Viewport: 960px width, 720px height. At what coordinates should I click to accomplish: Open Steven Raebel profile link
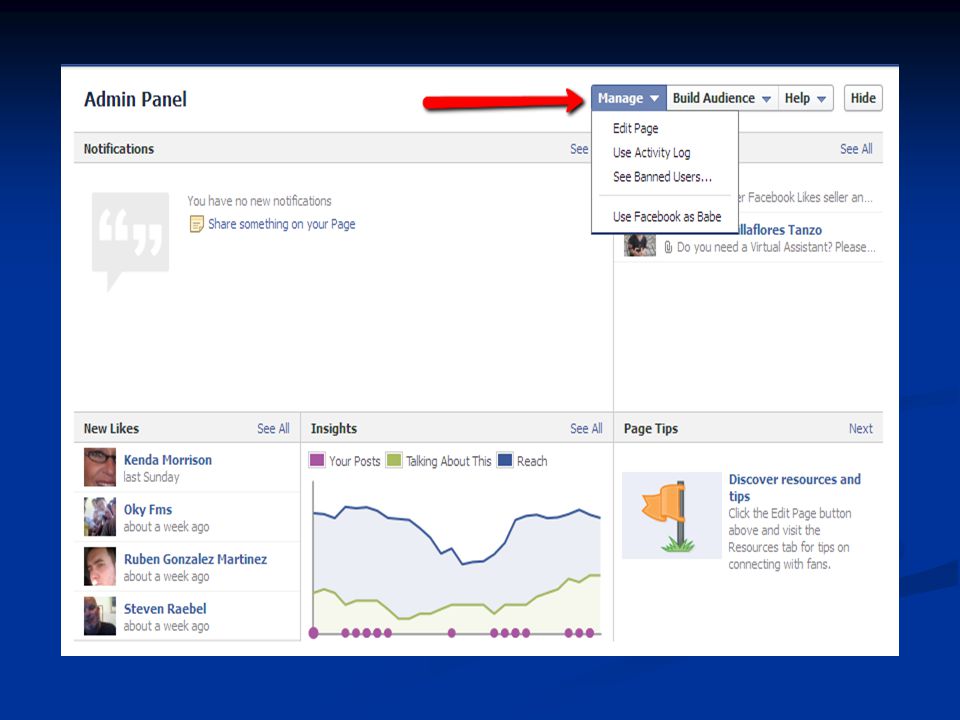pyautogui.click(x=165, y=609)
